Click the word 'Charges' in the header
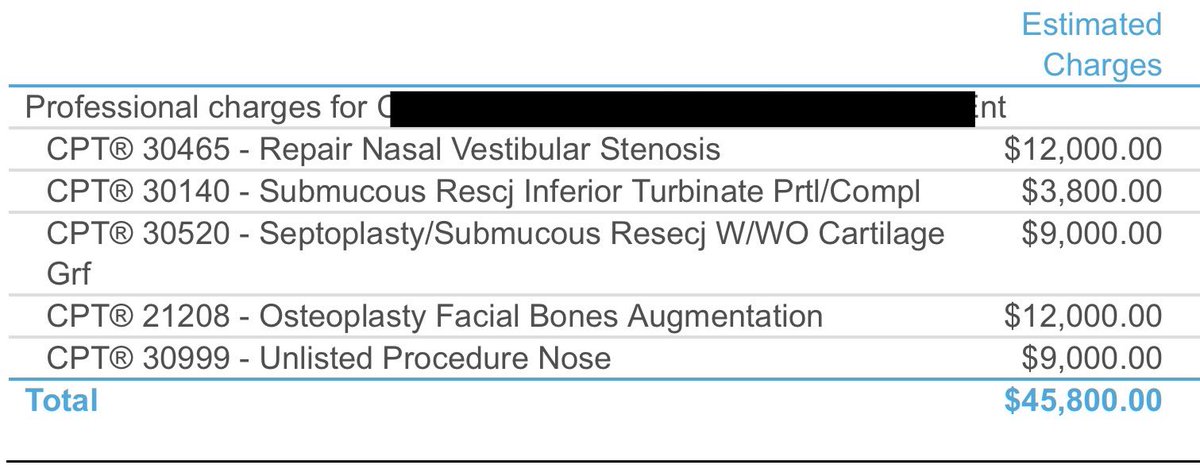This screenshot has width=1200, height=469. point(1102,65)
